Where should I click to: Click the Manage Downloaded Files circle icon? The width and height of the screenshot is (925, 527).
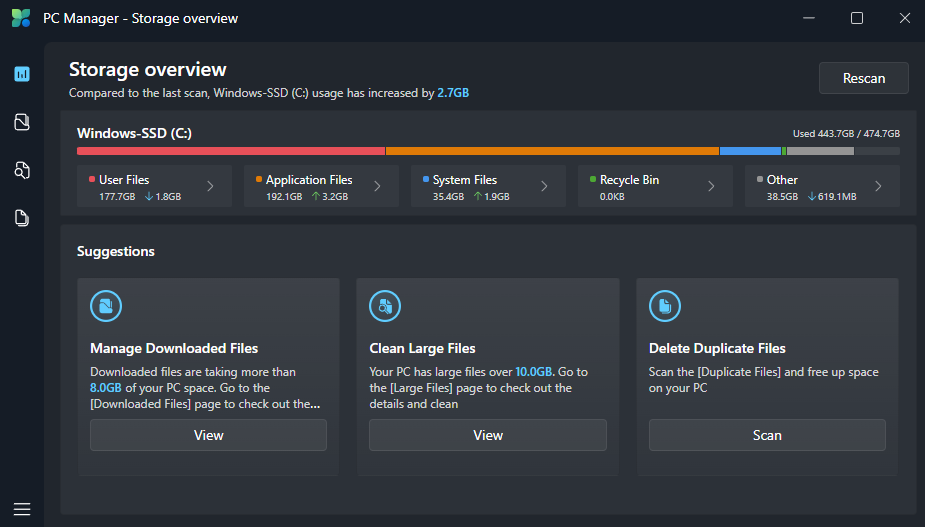point(106,306)
